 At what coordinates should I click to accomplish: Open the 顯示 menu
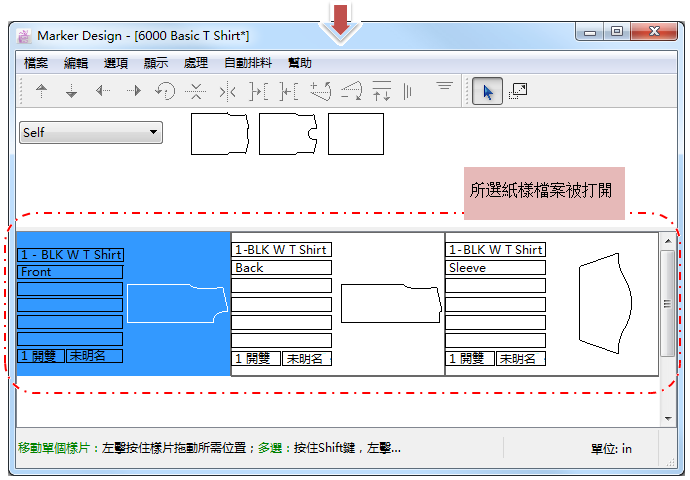pos(156,62)
